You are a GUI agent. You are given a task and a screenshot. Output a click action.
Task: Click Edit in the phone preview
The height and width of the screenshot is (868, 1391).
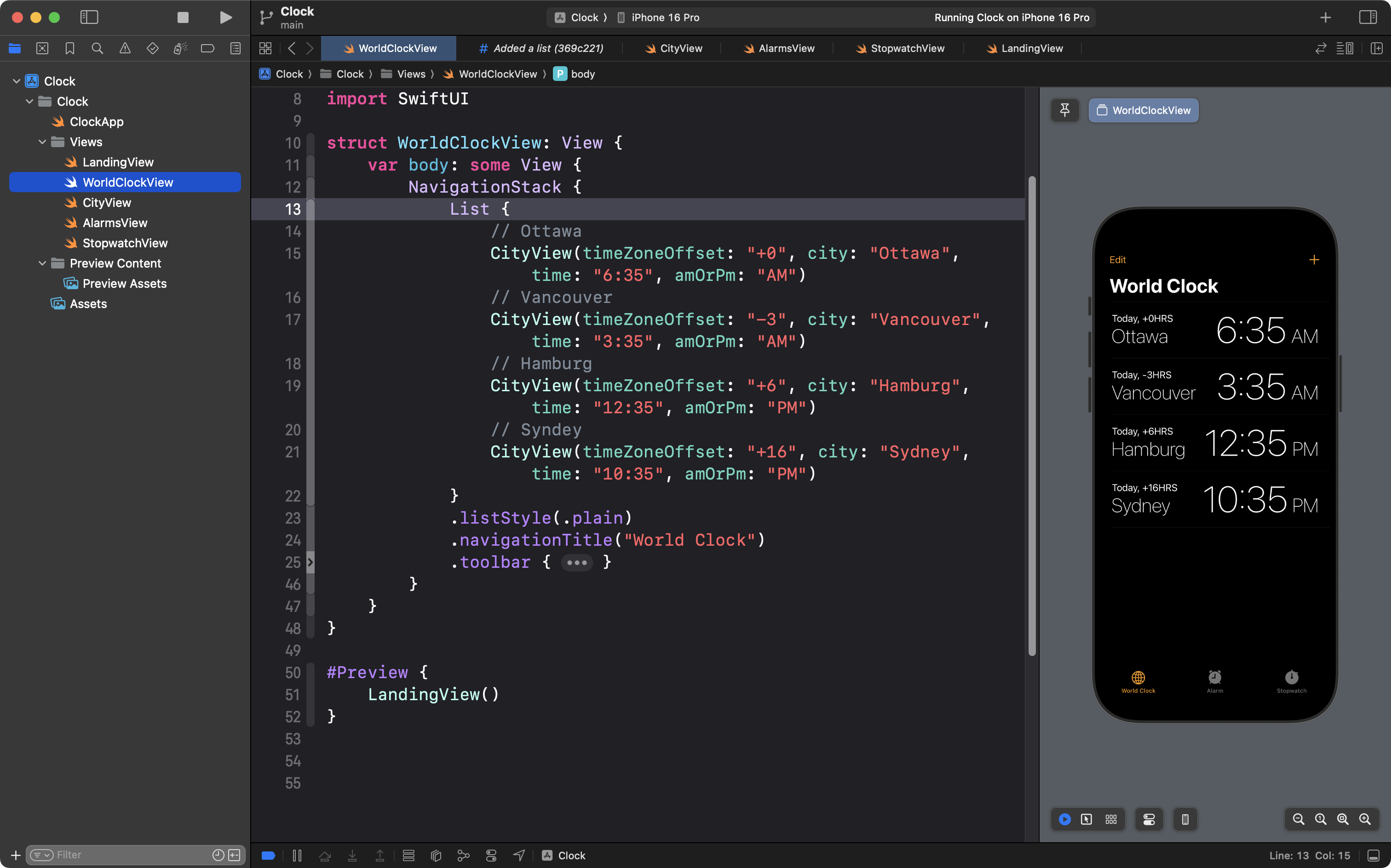1117,260
